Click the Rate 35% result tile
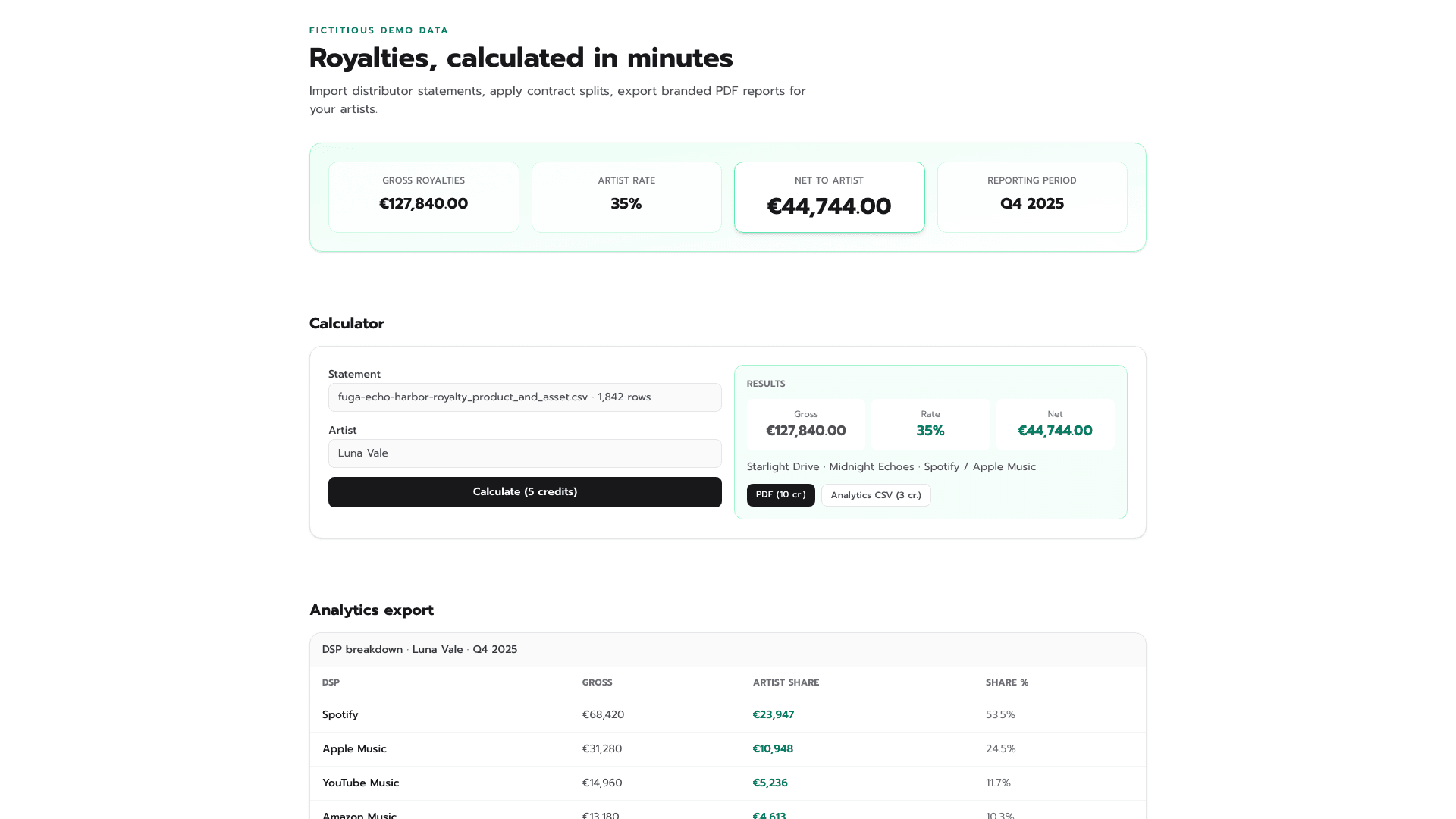This screenshot has width=1456, height=819. click(930, 425)
